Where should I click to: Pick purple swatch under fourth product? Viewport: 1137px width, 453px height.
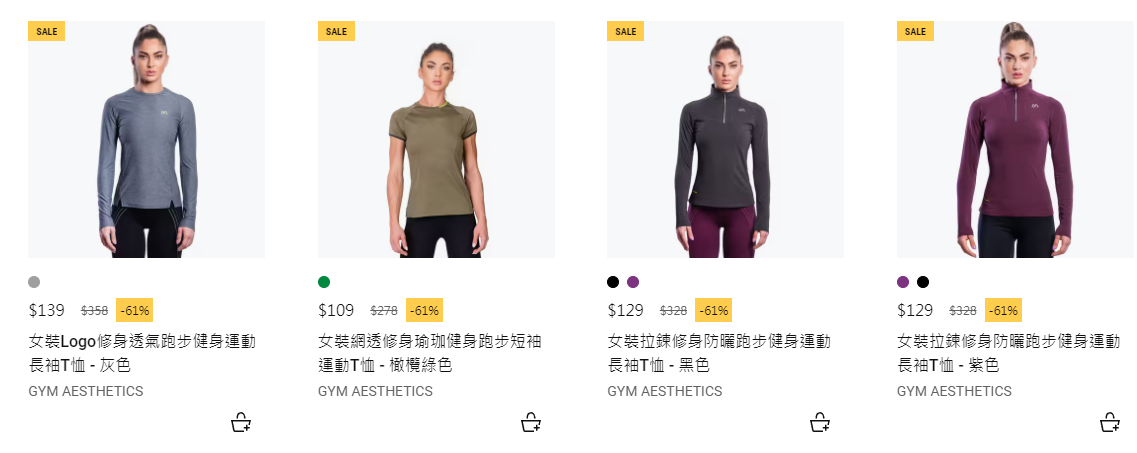coord(903,282)
